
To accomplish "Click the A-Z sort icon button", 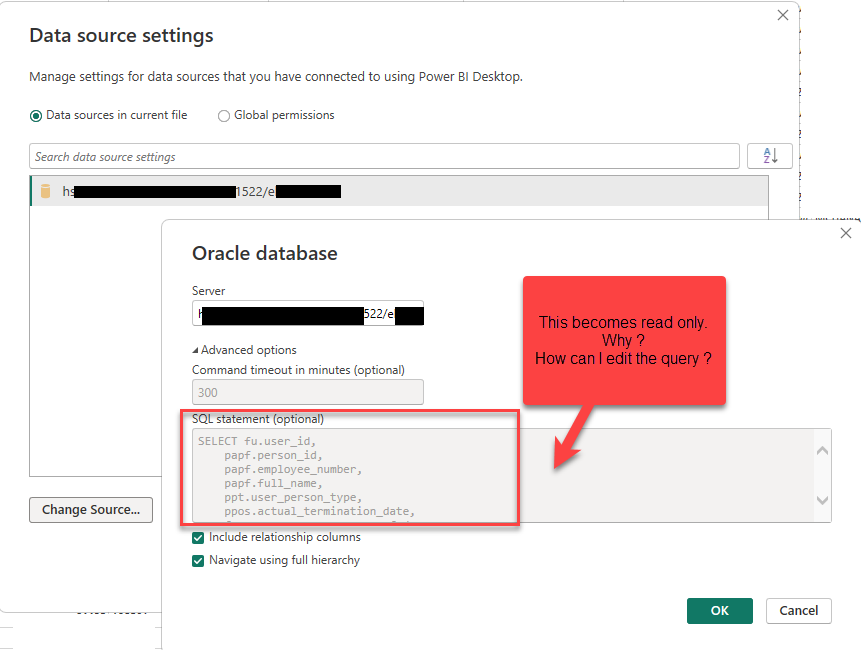I will pos(769,156).
